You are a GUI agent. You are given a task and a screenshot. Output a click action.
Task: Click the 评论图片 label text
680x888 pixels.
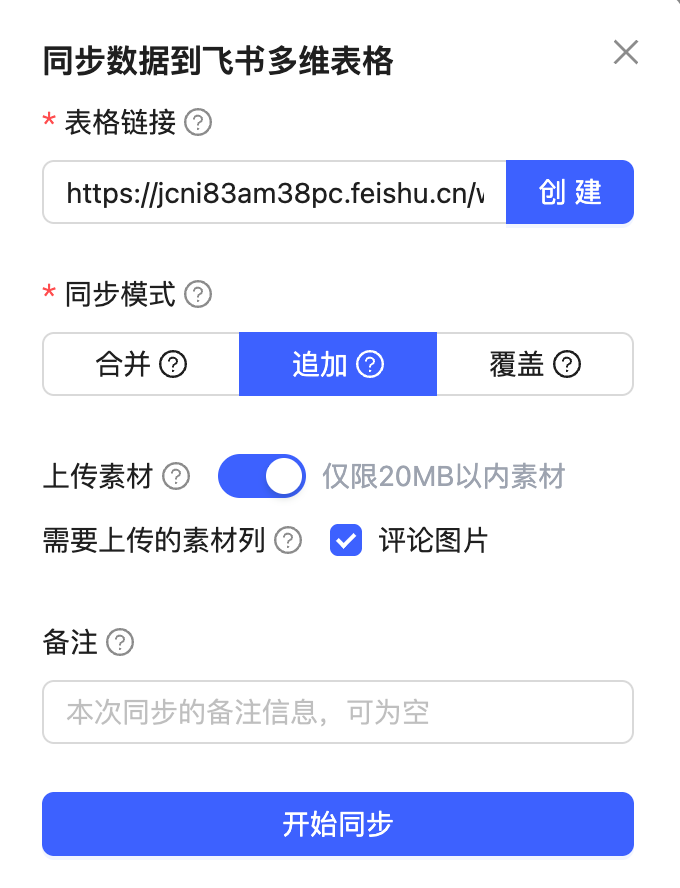(433, 541)
